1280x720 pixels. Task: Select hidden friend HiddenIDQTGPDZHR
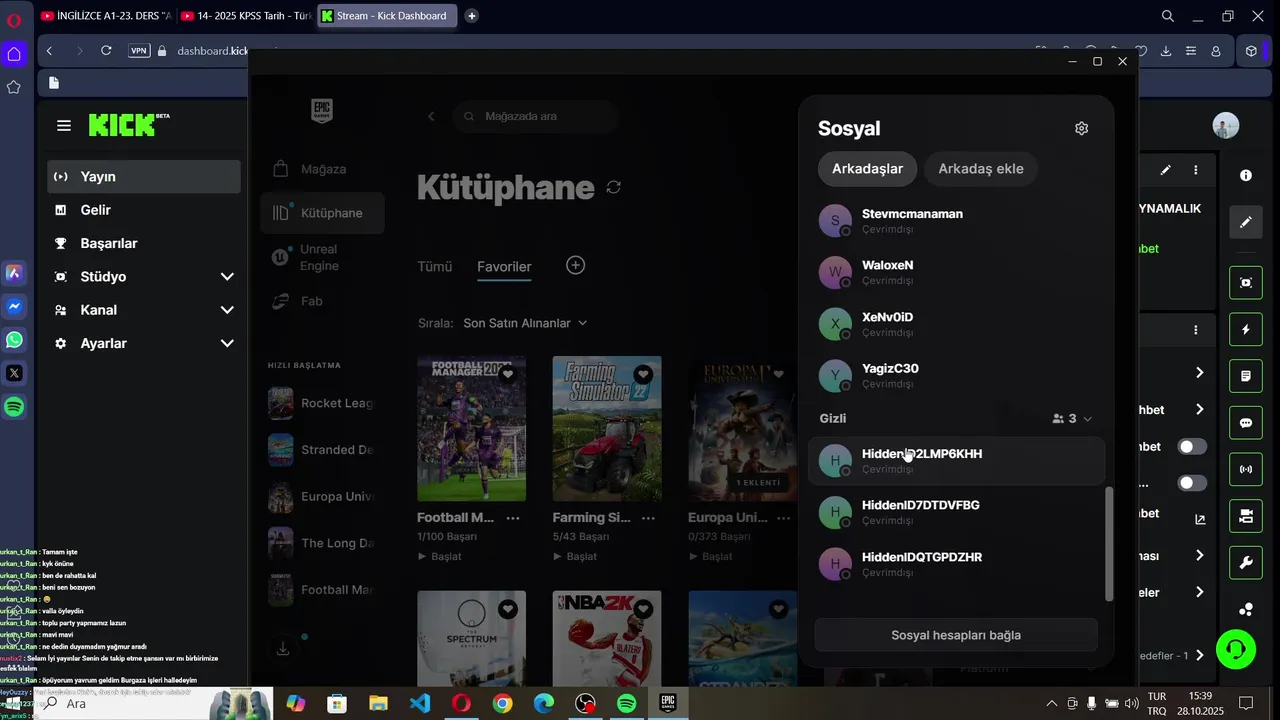pos(956,564)
